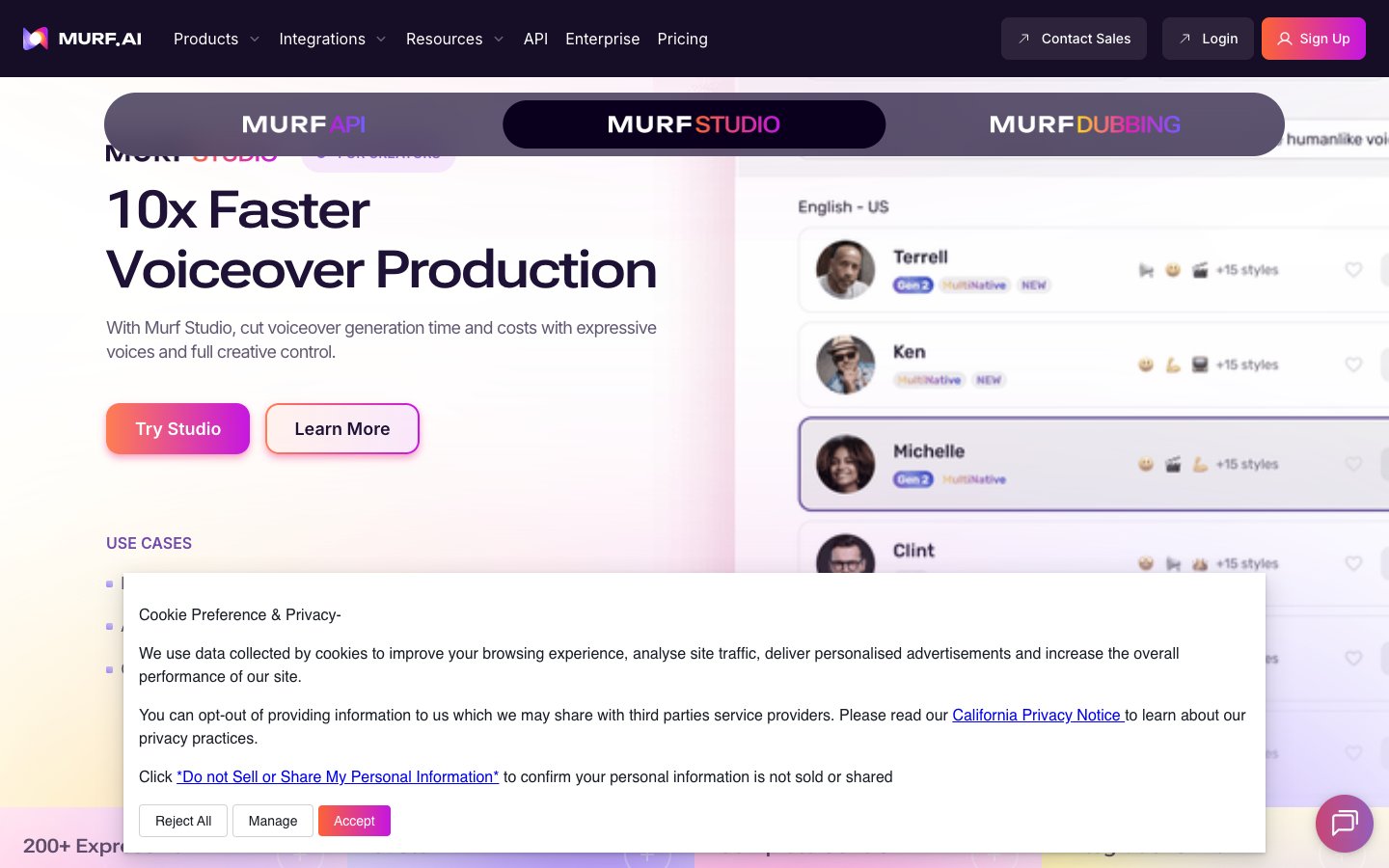The width and height of the screenshot is (1389, 868).
Task: Click Michelle's profile picture
Action: (845, 464)
